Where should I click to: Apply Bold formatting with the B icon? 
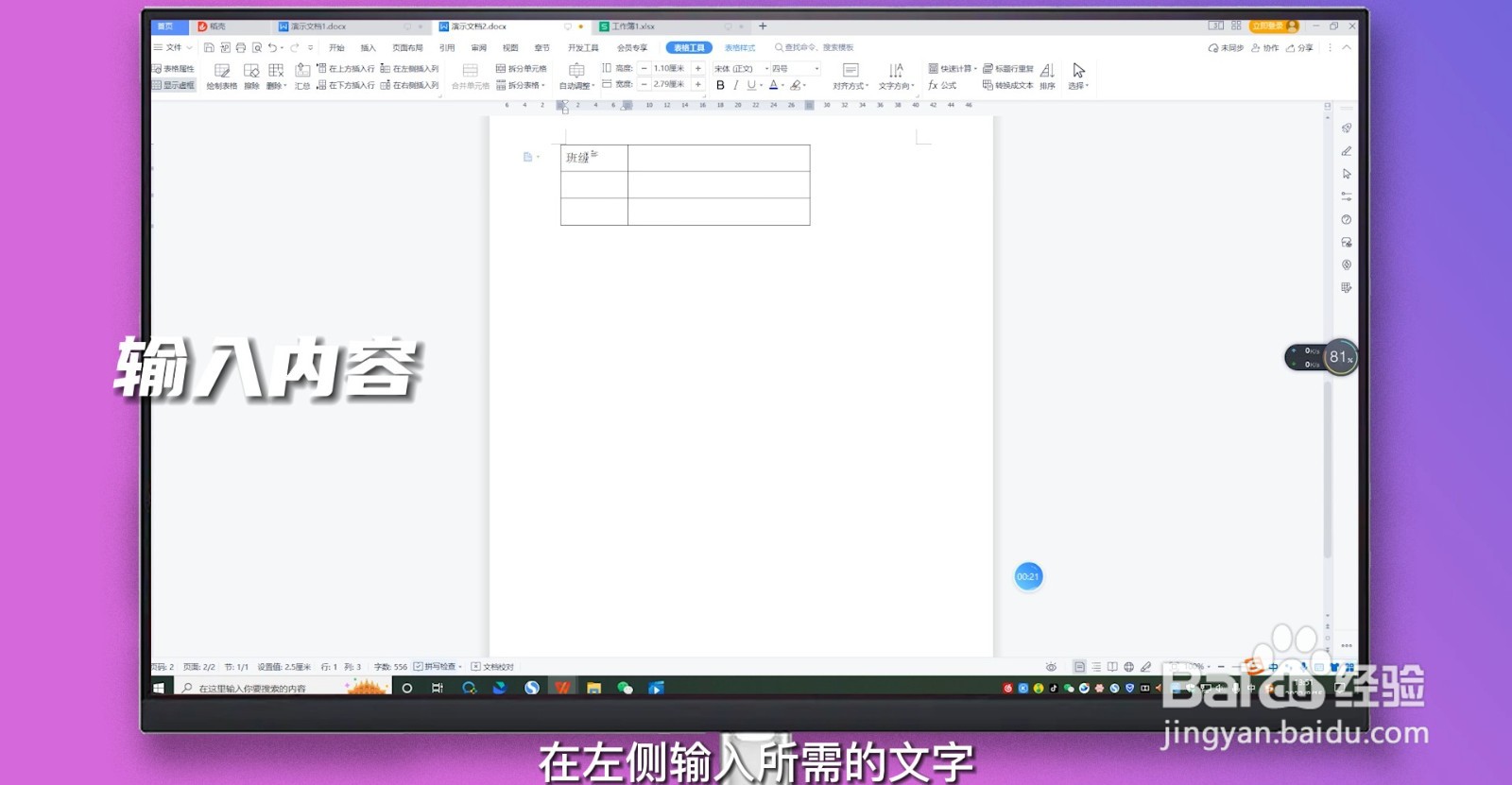click(x=720, y=85)
